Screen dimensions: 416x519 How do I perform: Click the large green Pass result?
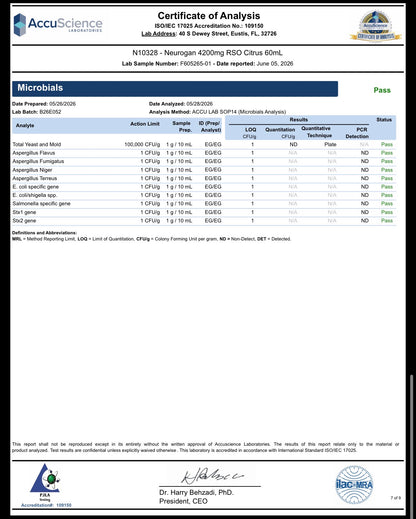point(382,90)
